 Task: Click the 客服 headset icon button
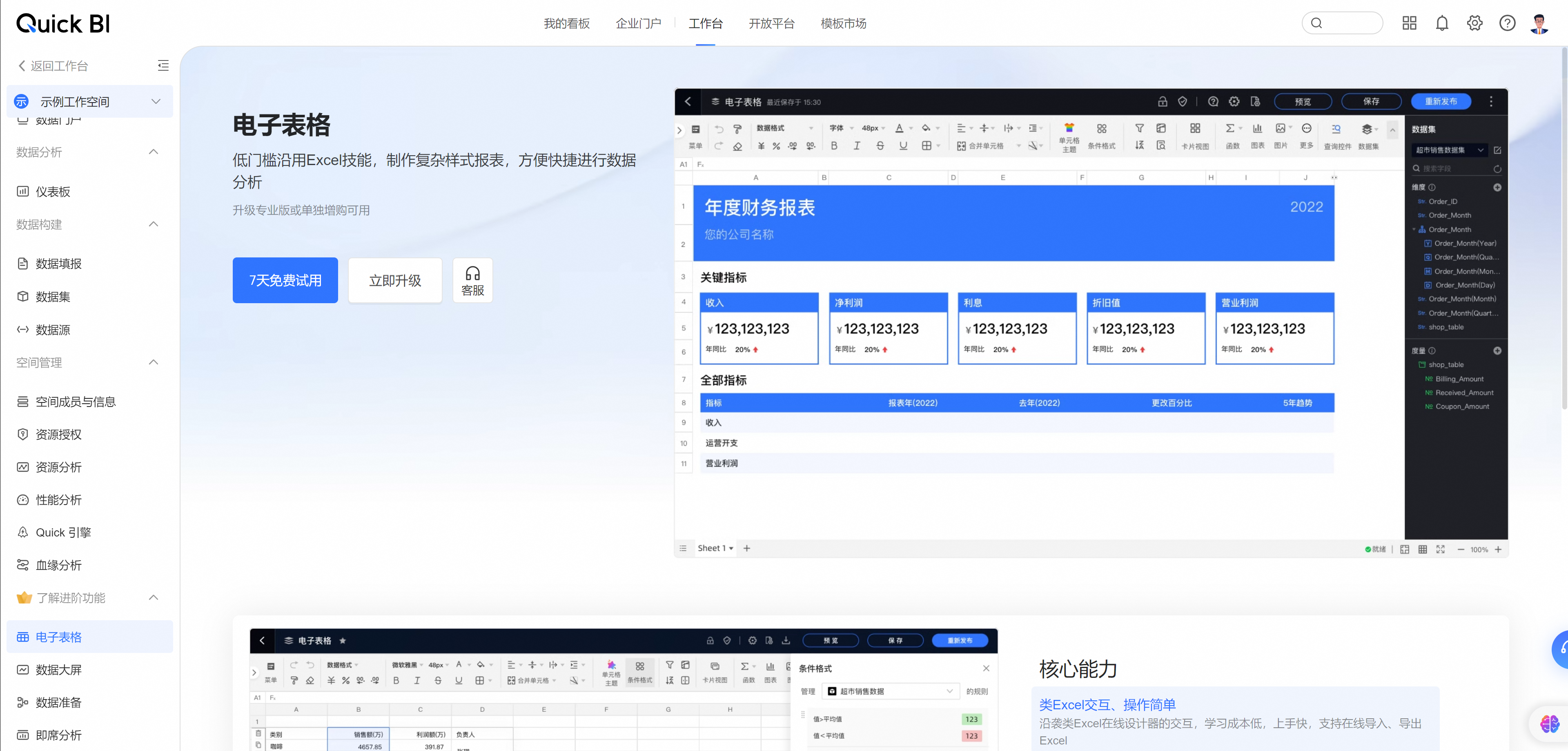[472, 280]
